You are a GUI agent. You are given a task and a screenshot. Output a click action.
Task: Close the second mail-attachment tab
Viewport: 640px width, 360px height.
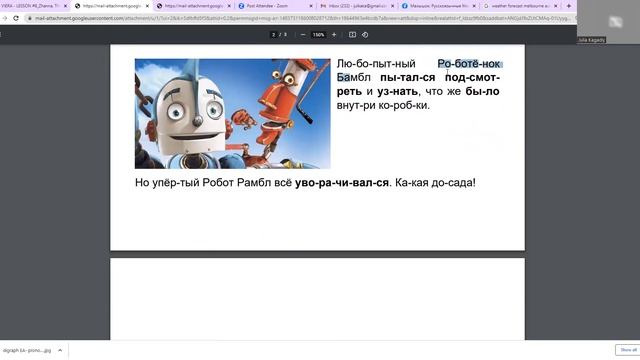click(229, 6)
